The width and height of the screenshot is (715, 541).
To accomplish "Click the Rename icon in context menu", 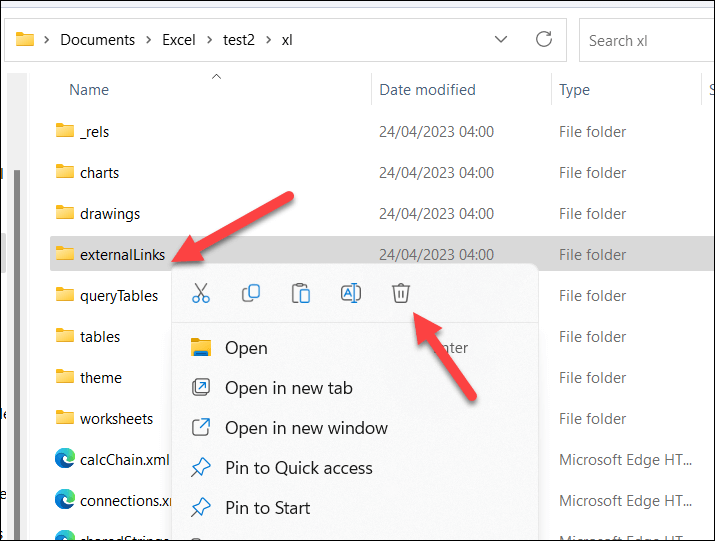I will click(351, 293).
